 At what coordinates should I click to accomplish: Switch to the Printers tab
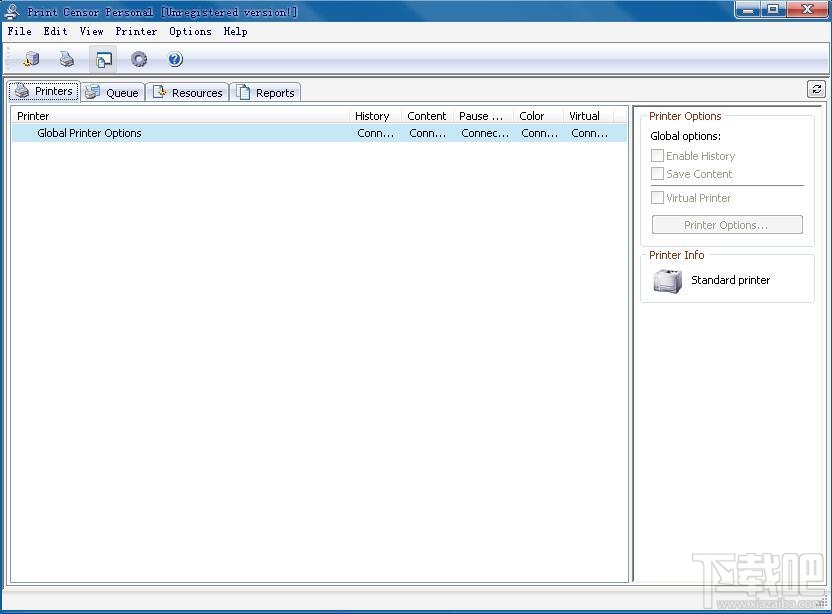click(44, 91)
